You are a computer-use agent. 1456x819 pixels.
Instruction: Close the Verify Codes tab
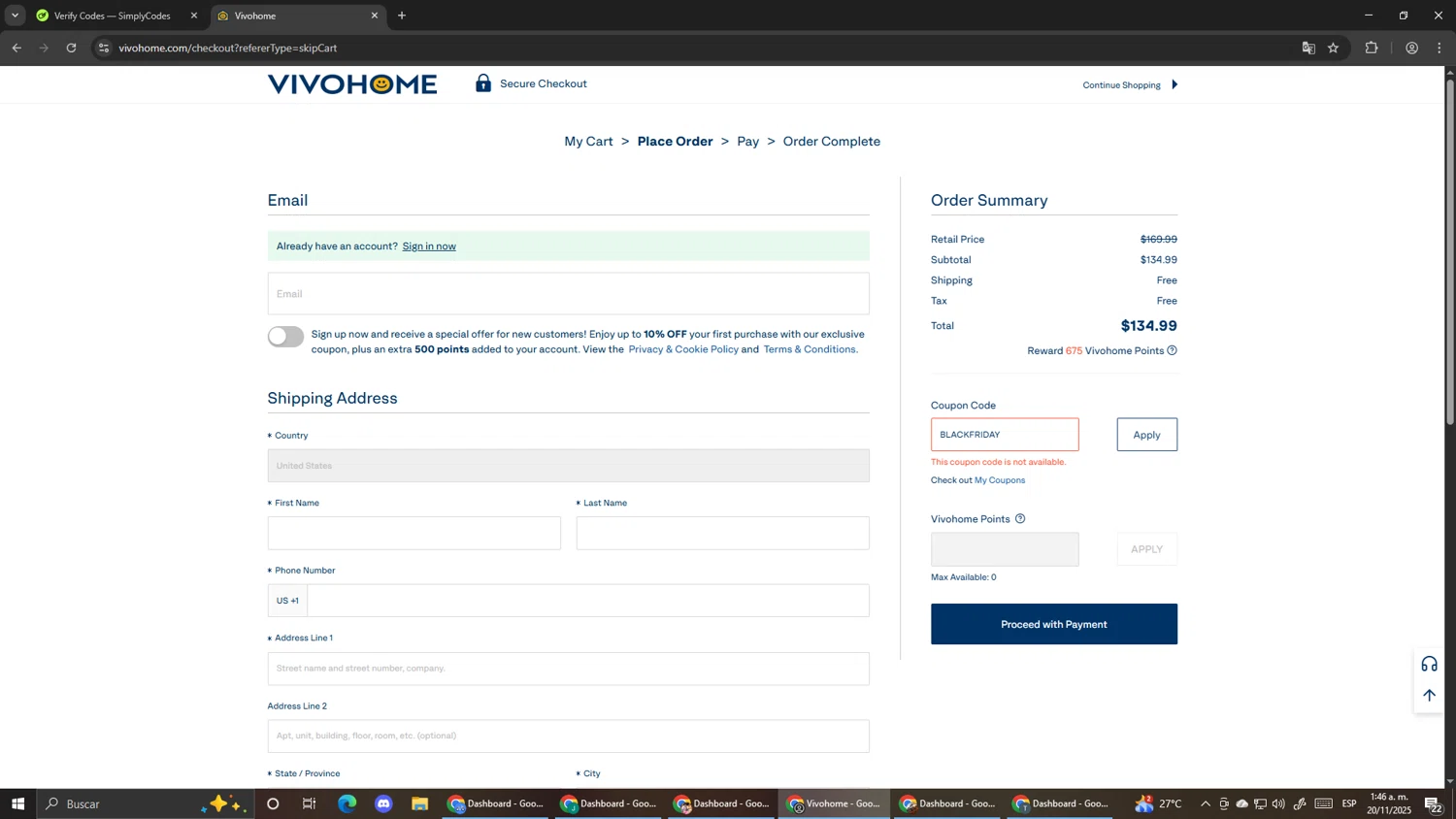tap(193, 16)
